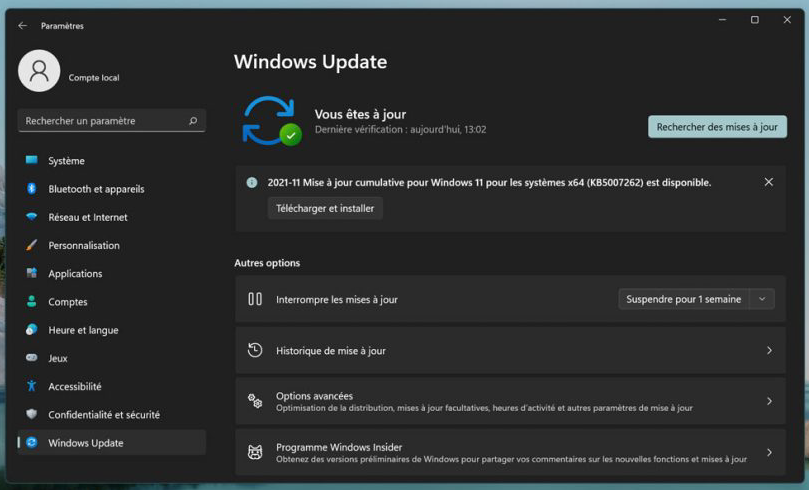Open the Suspendre pour 1 semaine dropdown arrow
Image resolution: width=809 pixels, height=490 pixels.
[x=762, y=299]
